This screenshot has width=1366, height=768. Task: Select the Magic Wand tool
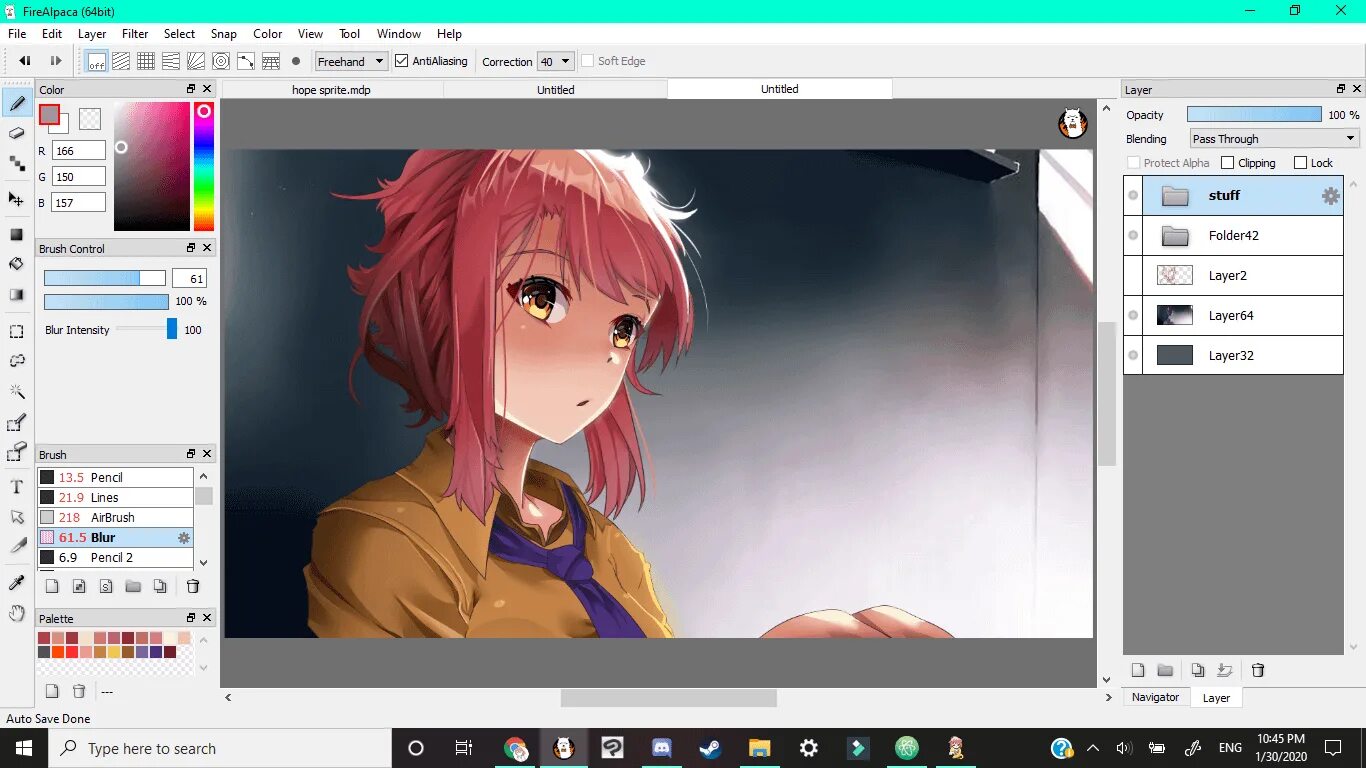tap(17, 391)
